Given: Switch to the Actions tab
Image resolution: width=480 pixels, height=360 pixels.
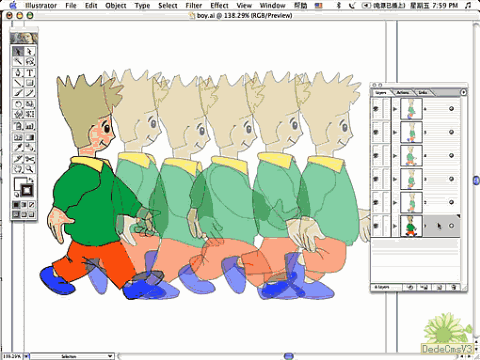Looking at the screenshot, I should pos(403,92).
